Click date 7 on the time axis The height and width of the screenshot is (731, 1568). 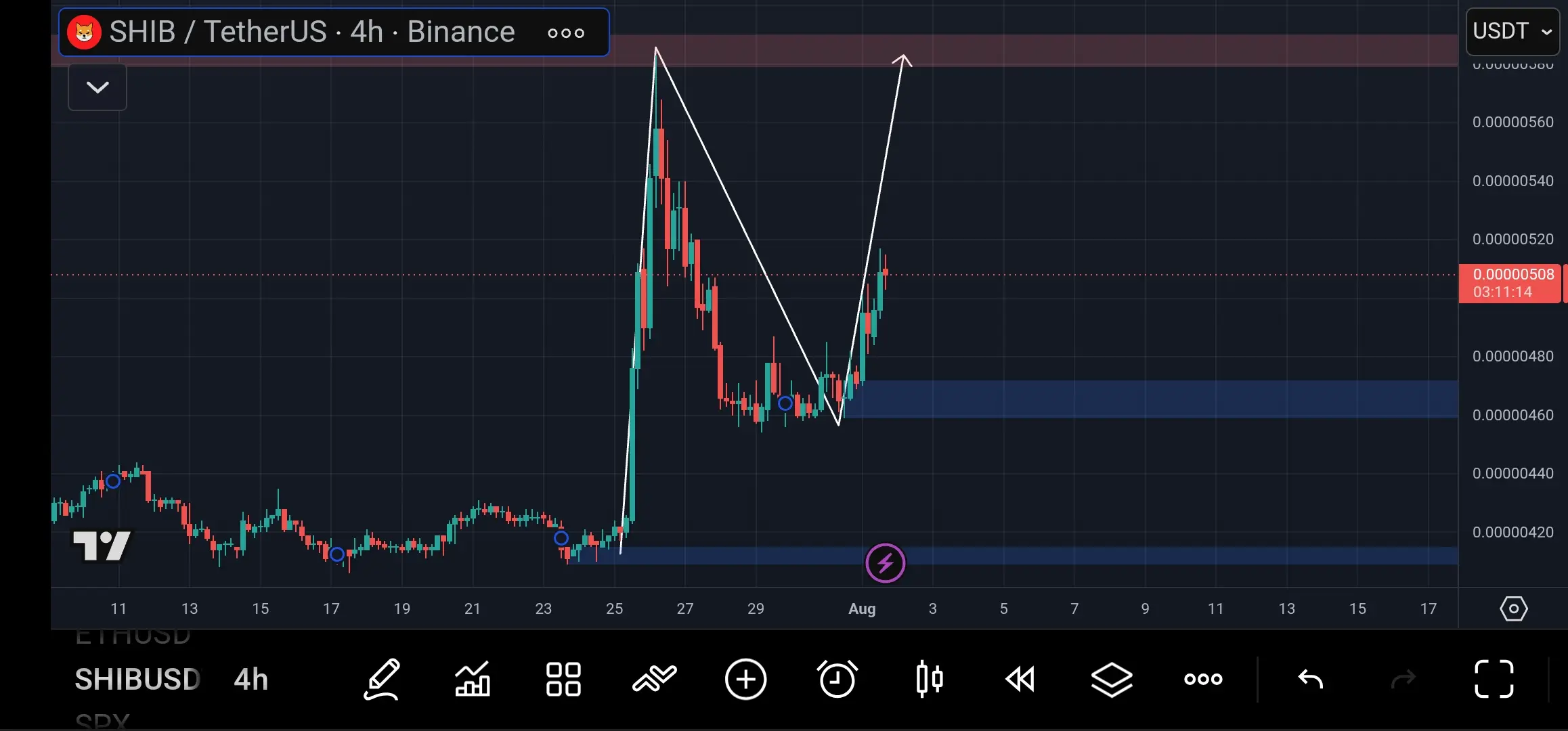(x=1074, y=608)
